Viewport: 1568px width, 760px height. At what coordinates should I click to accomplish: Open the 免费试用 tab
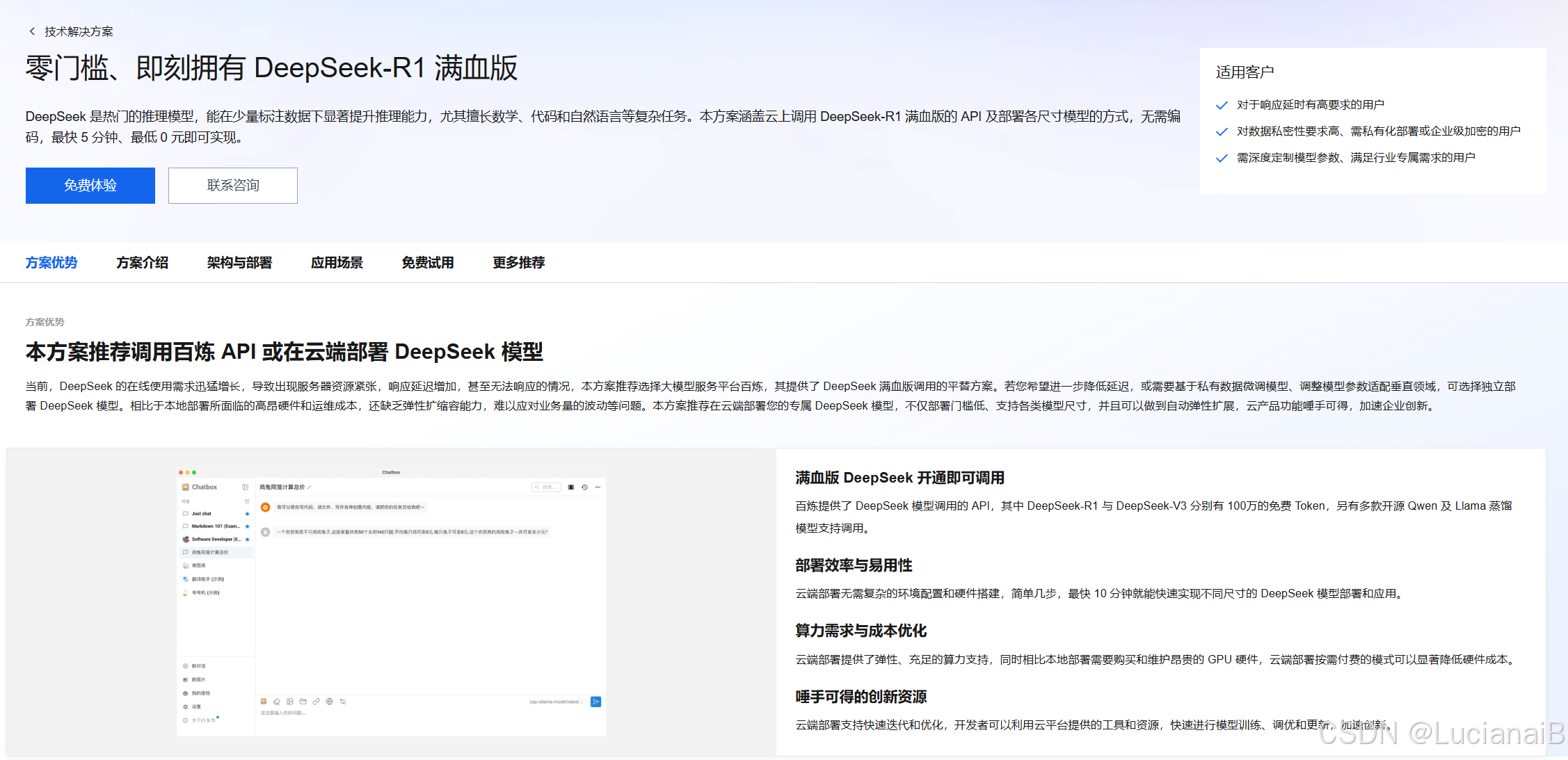(427, 263)
